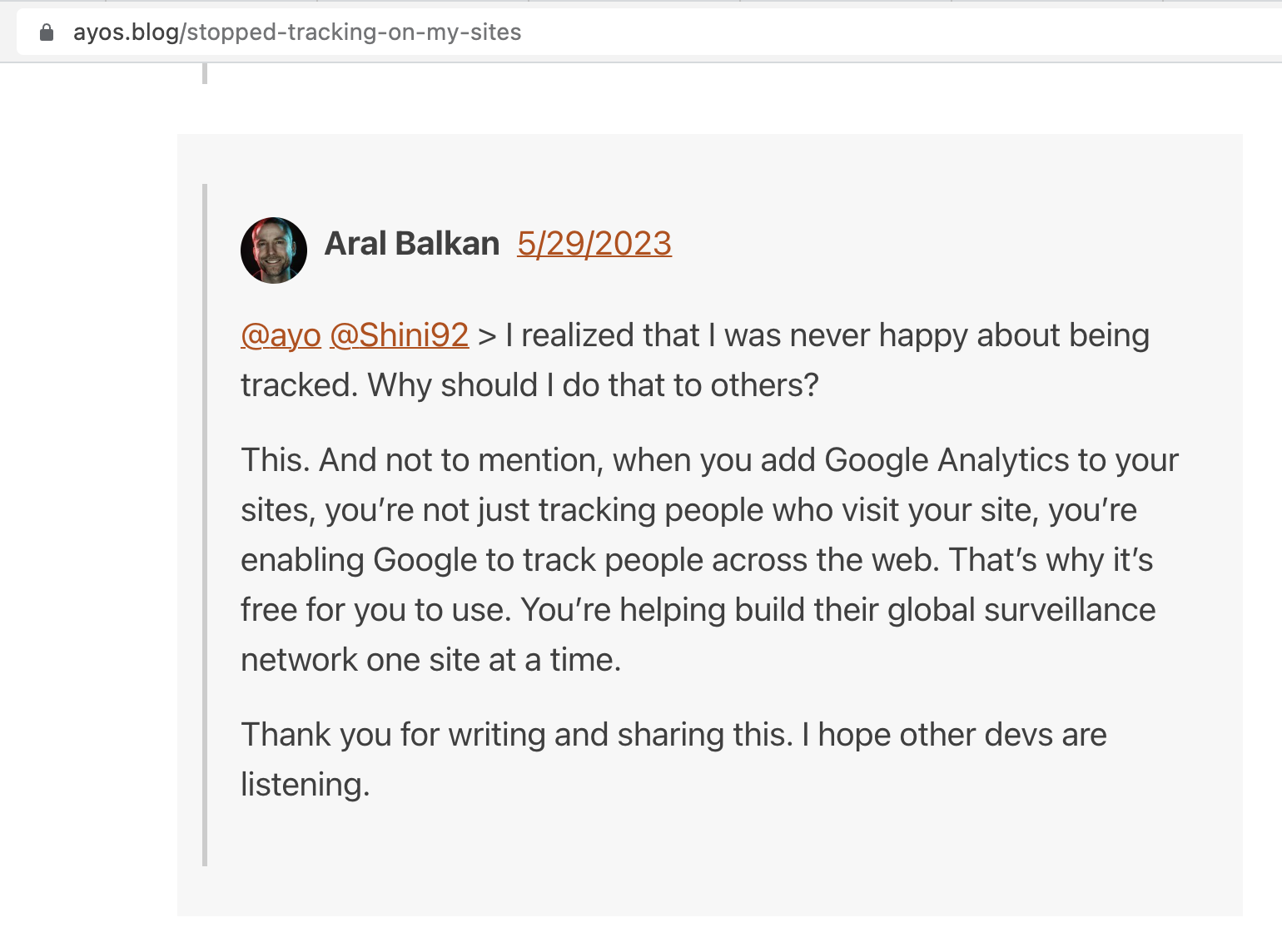
Task: Click Aral Balkan's profile avatar
Action: [274, 250]
